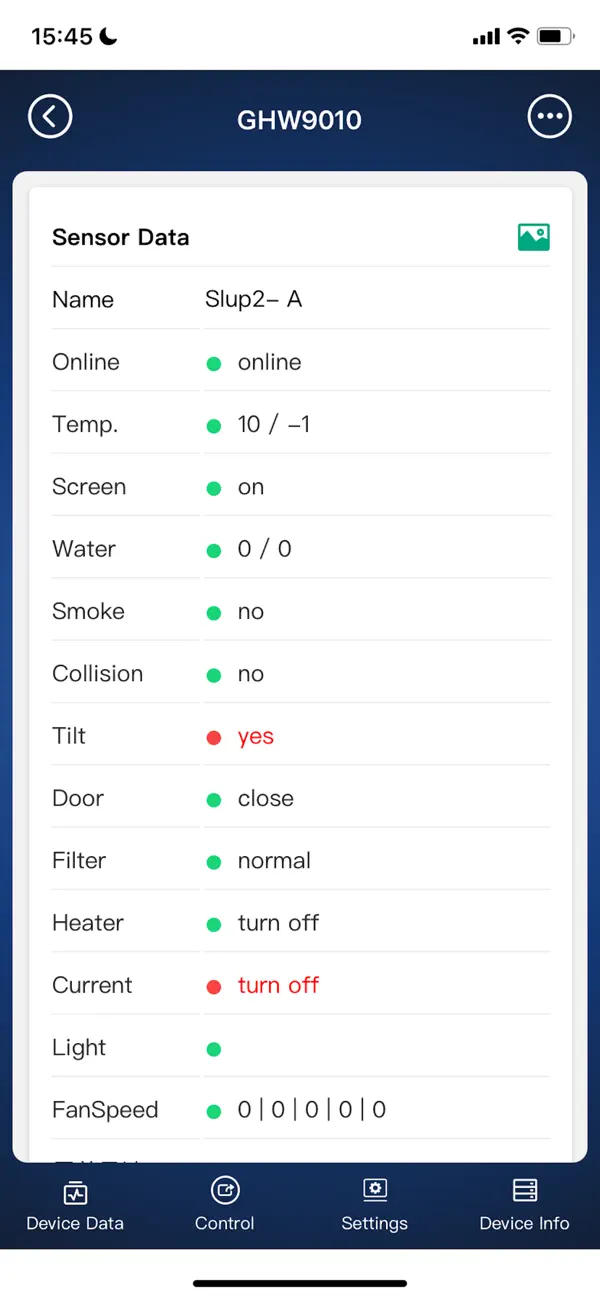The height and width of the screenshot is (1299, 600).
Task: Tap the Do Not Disturb moon icon
Action: [107, 33]
